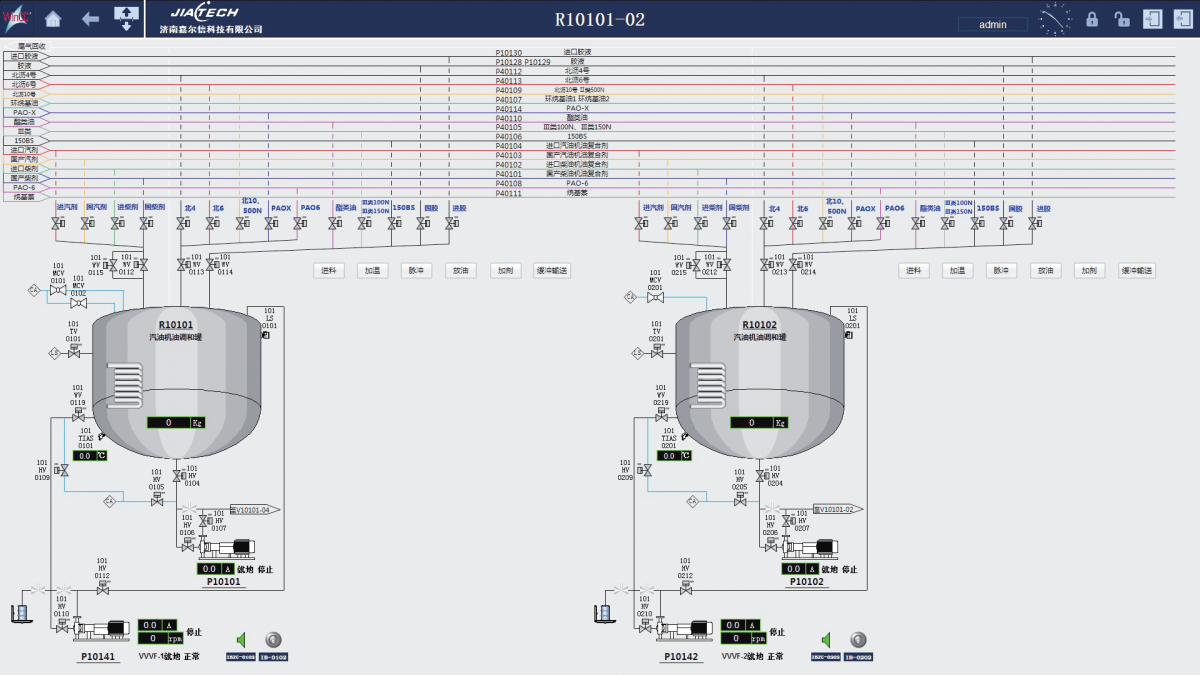Click P10141 rpm readout
1200x675 pixels.
click(158, 638)
